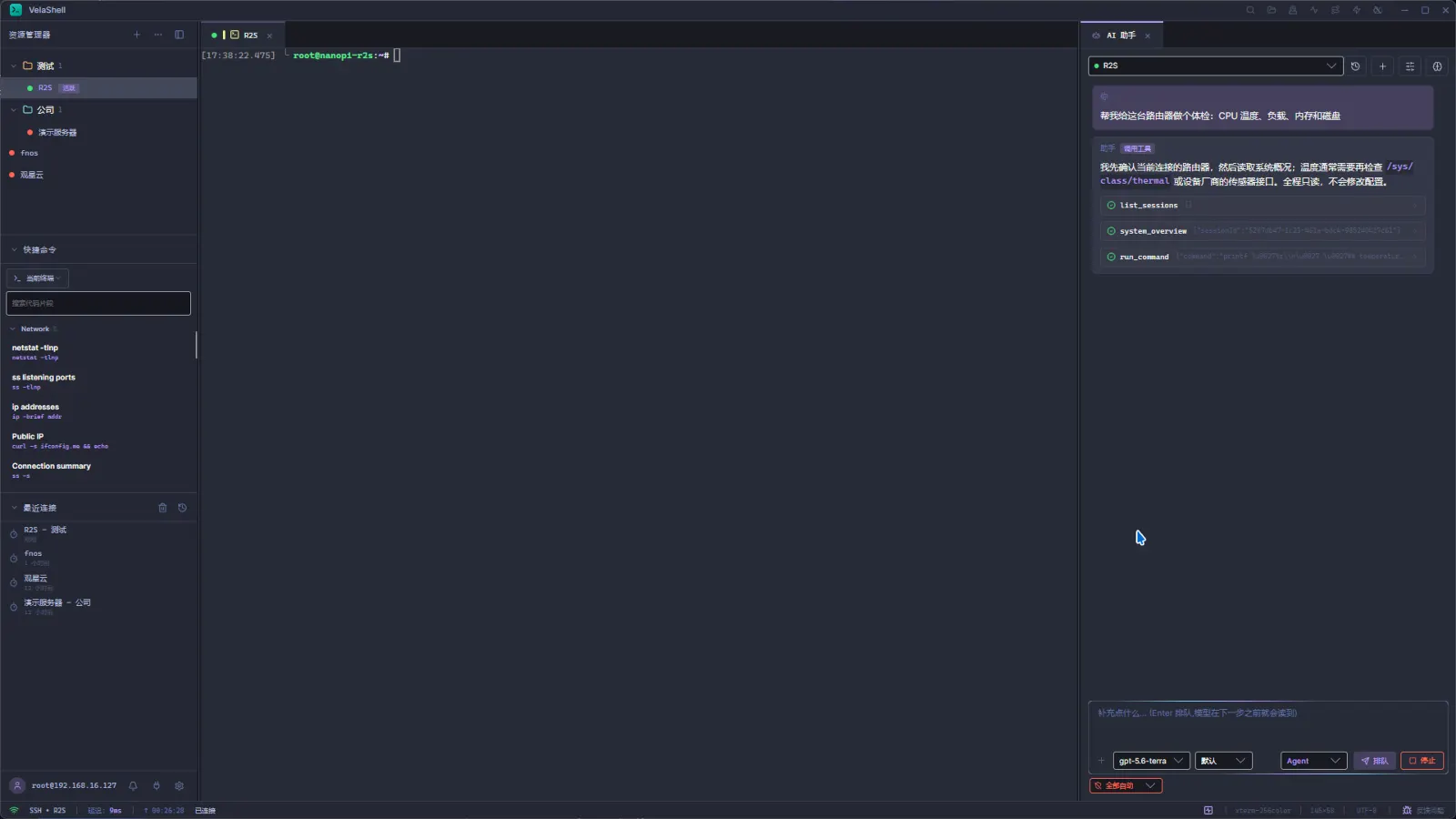The image size is (1456, 819).
Task: Clear recent connections with trash icon
Action: [x=163, y=508]
